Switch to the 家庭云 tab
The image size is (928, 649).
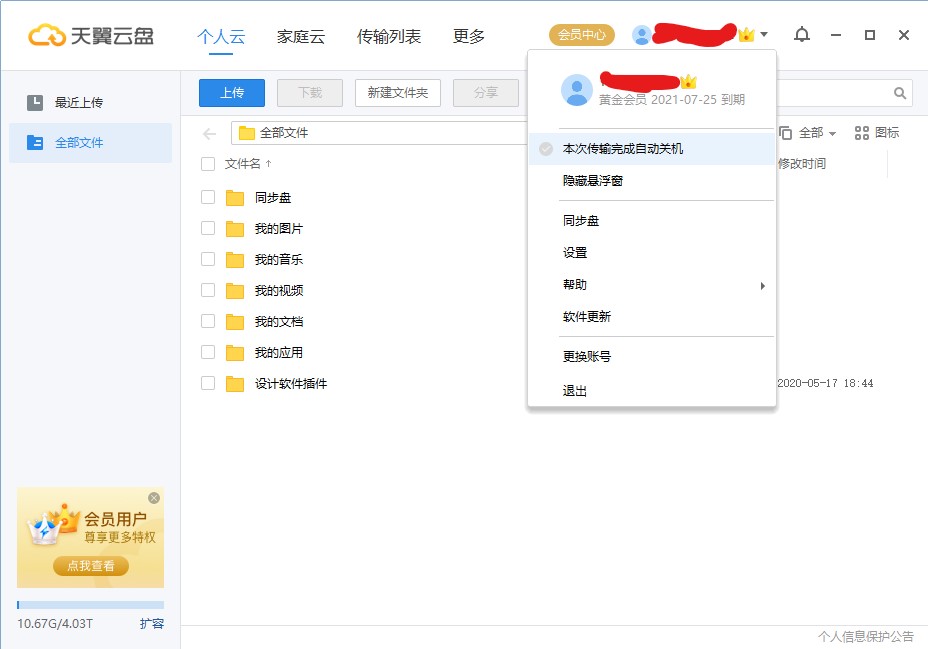(x=301, y=37)
